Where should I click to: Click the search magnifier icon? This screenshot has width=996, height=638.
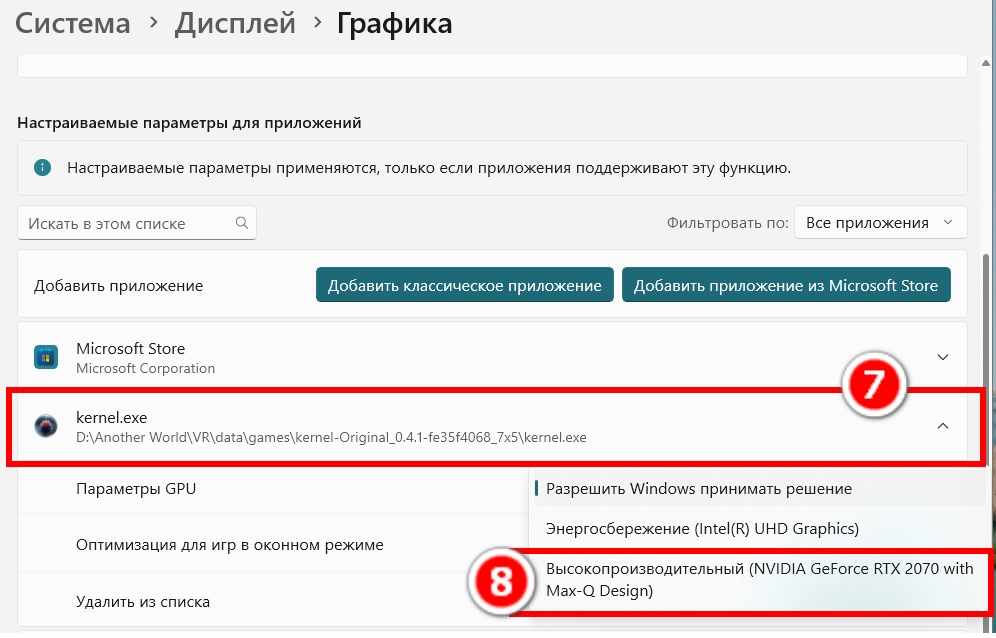pyautogui.click(x=241, y=222)
